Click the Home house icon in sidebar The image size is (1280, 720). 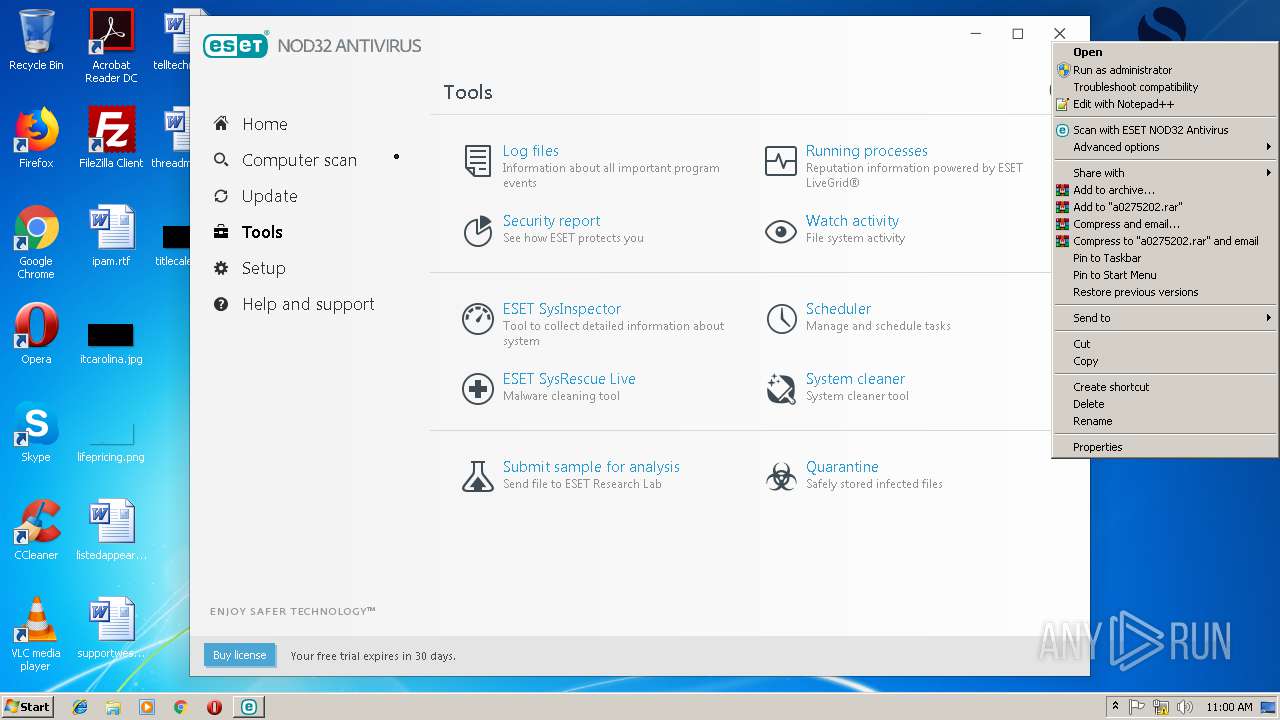[221, 124]
